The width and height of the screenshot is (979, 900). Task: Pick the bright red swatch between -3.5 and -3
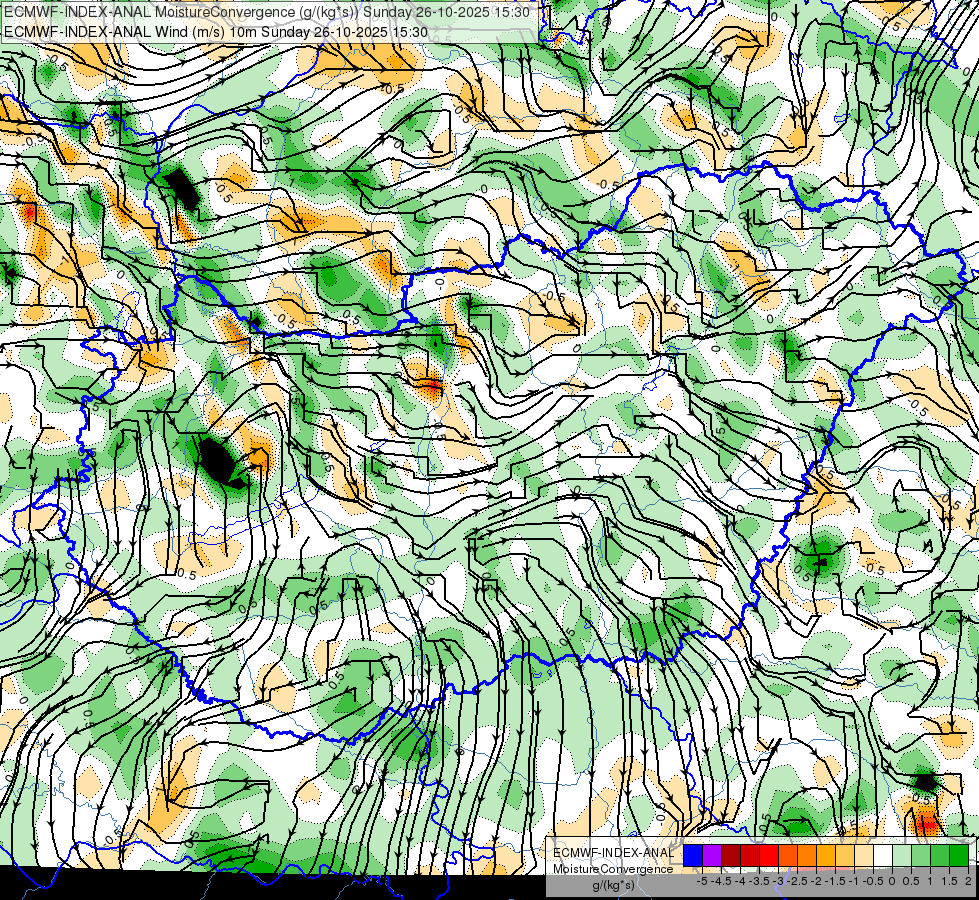click(x=769, y=856)
